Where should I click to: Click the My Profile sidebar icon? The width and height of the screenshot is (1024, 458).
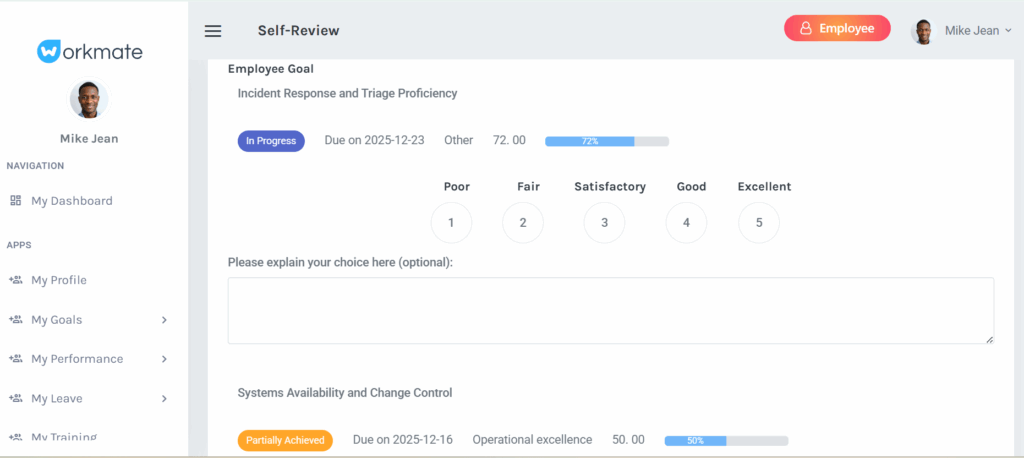coord(16,280)
